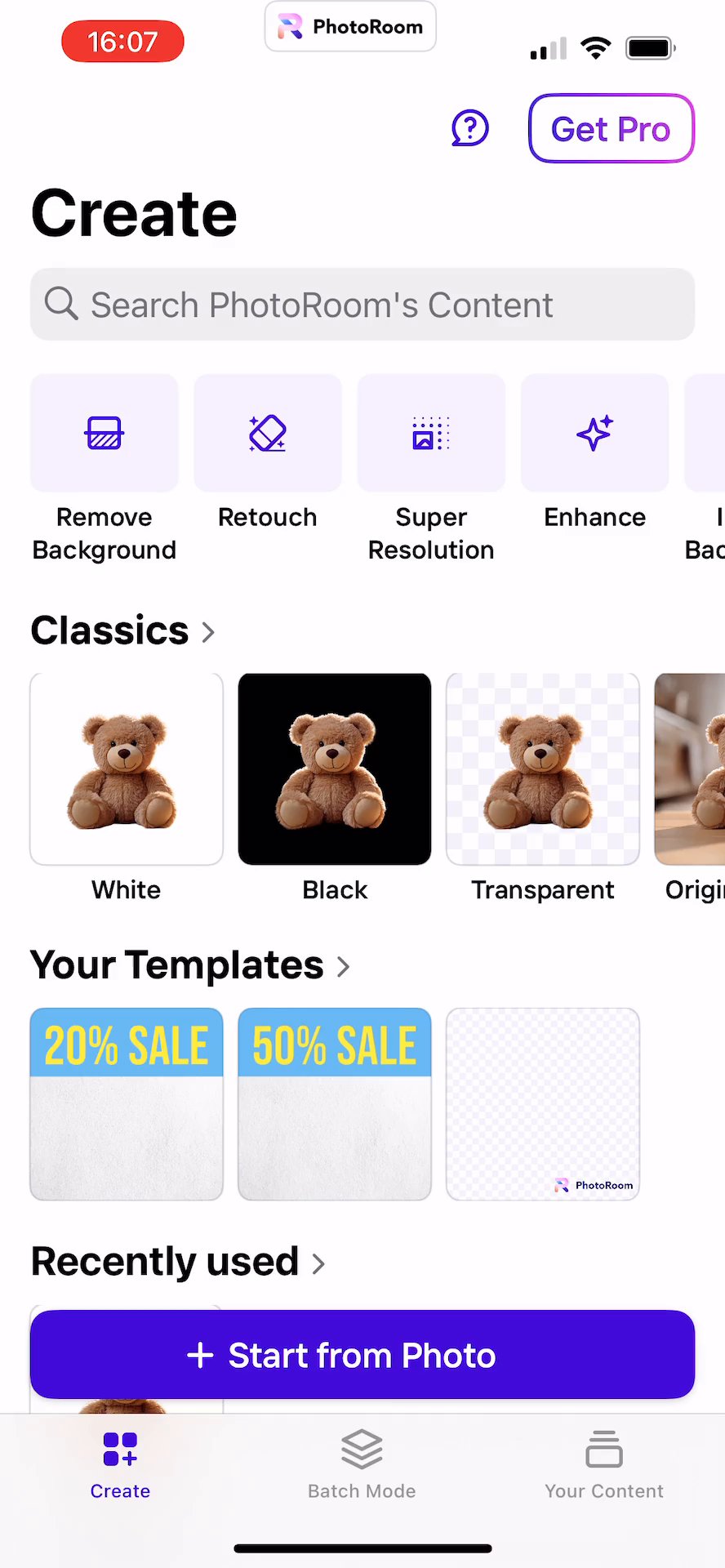Viewport: 725px width, 1568px height.
Task: Switch to the Batch Mode tab
Action: tap(362, 1465)
